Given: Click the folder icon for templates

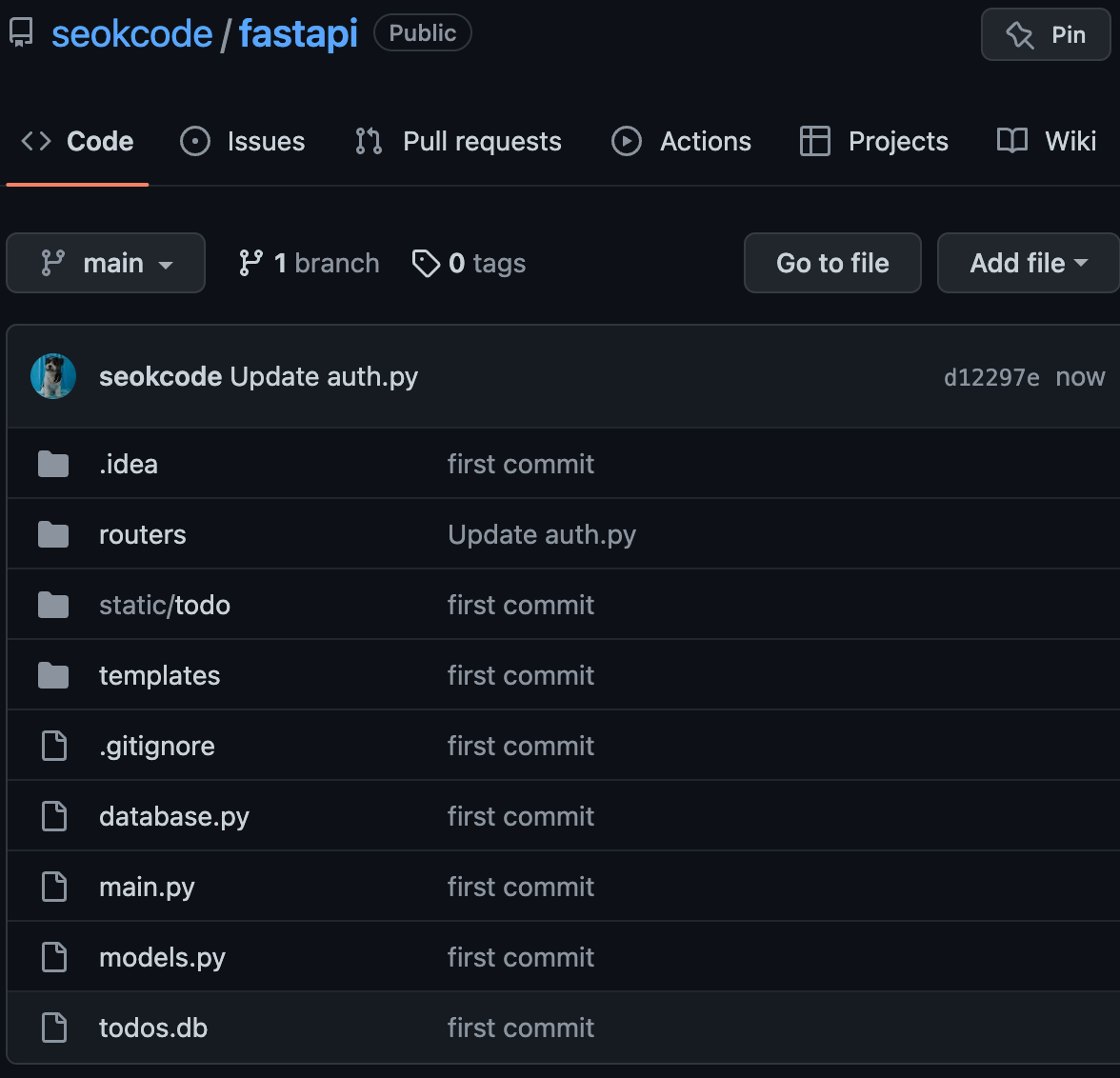Looking at the screenshot, I should [53, 675].
